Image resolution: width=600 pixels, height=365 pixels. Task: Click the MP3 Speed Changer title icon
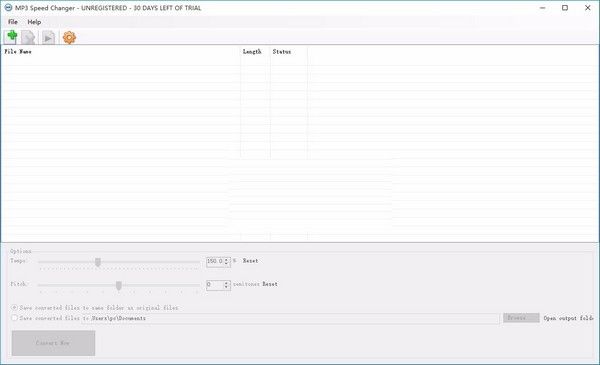(x=8, y=8)
